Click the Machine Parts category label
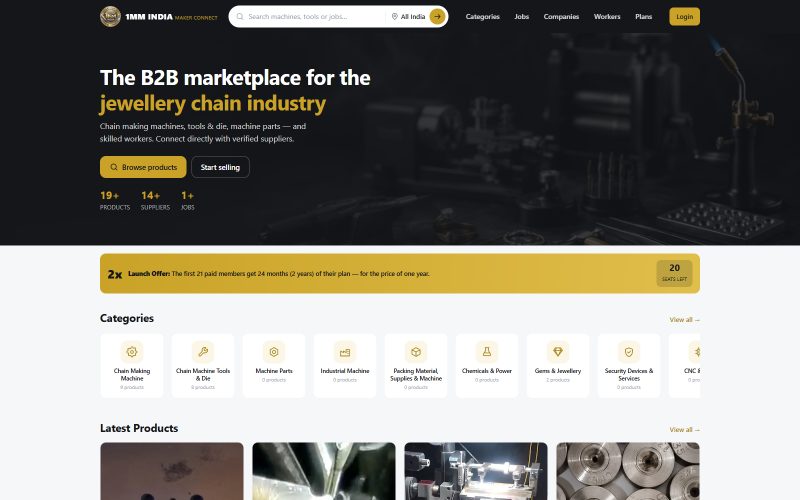 coord(274,371)
